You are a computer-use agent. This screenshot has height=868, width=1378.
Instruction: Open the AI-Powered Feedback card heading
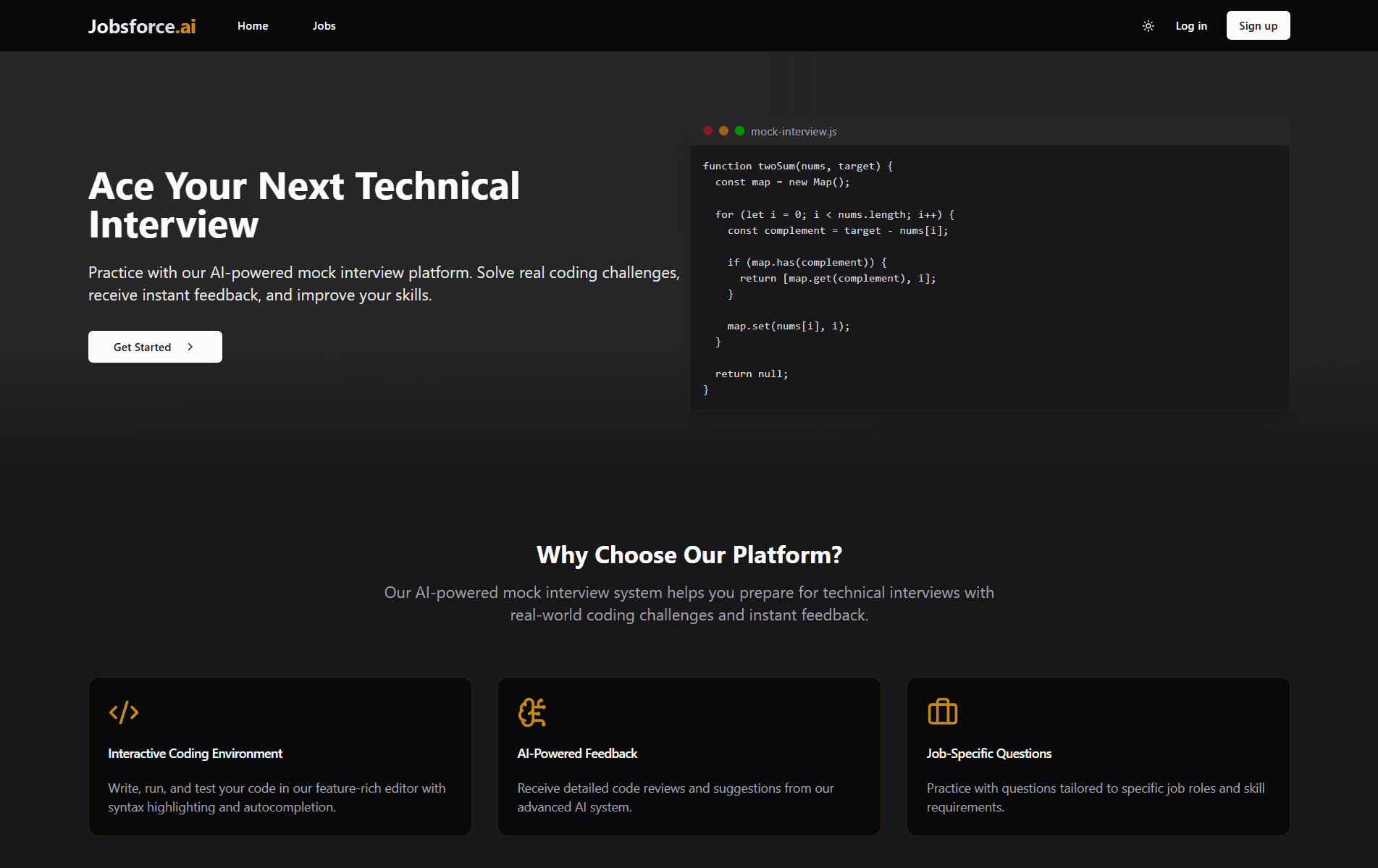pyautogui.click(x=577, y=754)
